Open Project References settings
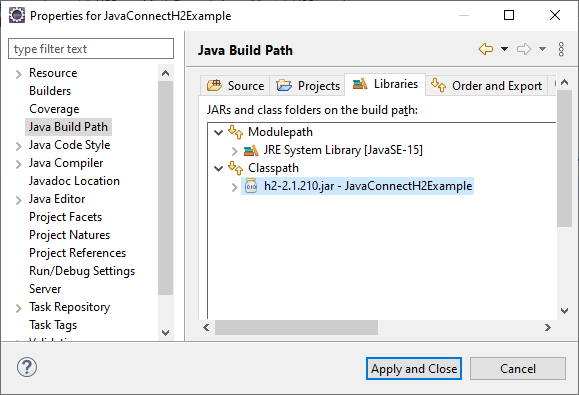The width and height of the screenshot is (579, 395). pyautogui.click(x=78, y=253)
